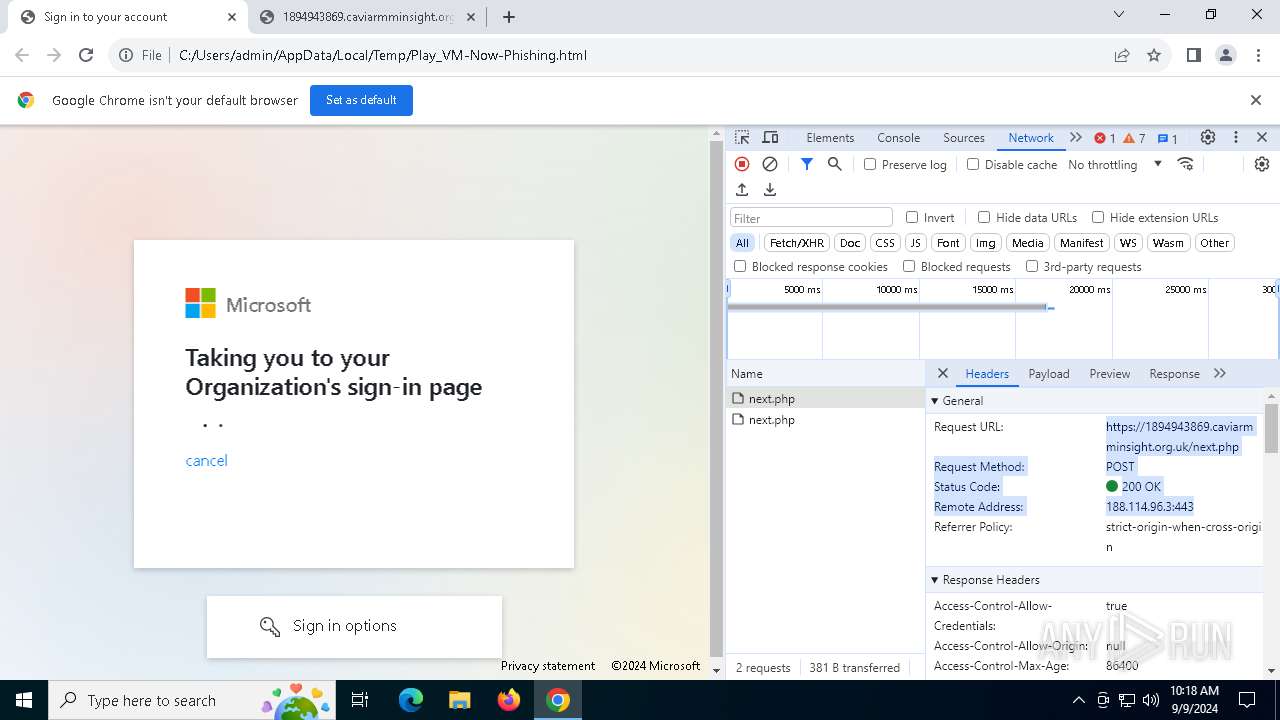Open Chrome three-dot menu

1257,55
